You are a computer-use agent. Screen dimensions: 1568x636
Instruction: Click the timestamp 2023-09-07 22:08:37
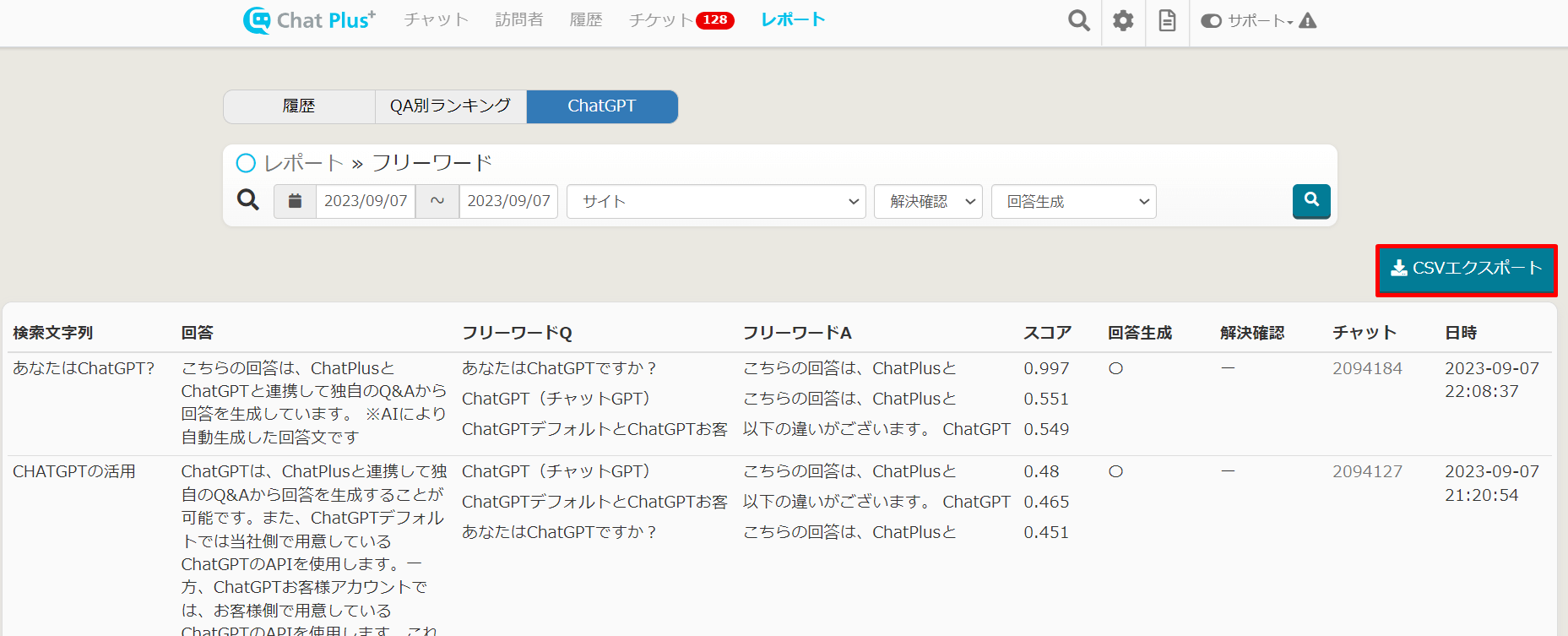pyautogui.click(x=1492, y=380)
